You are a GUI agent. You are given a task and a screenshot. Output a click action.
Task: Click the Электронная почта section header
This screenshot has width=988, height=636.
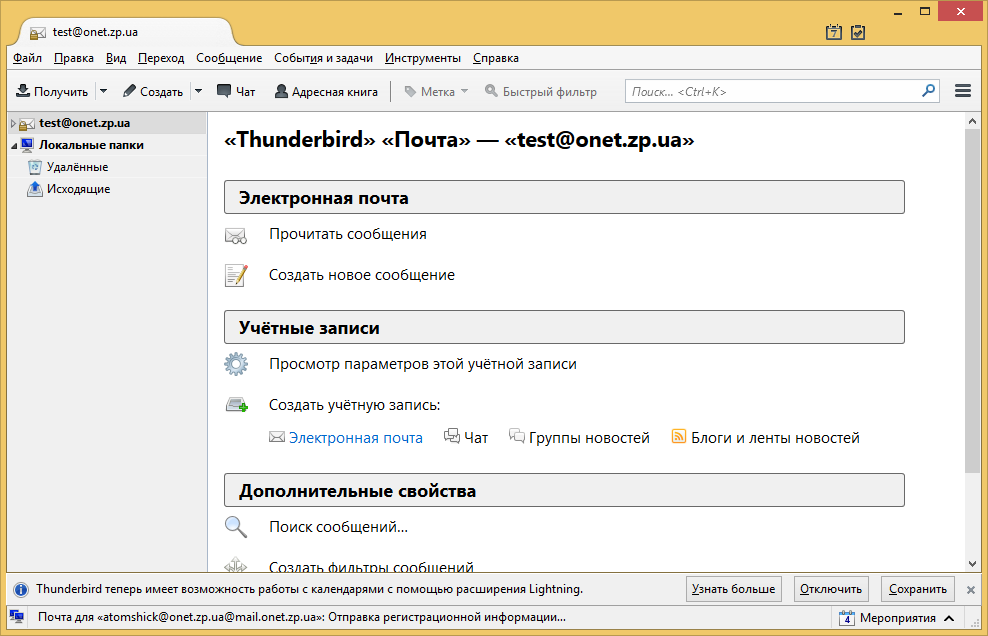564,197
